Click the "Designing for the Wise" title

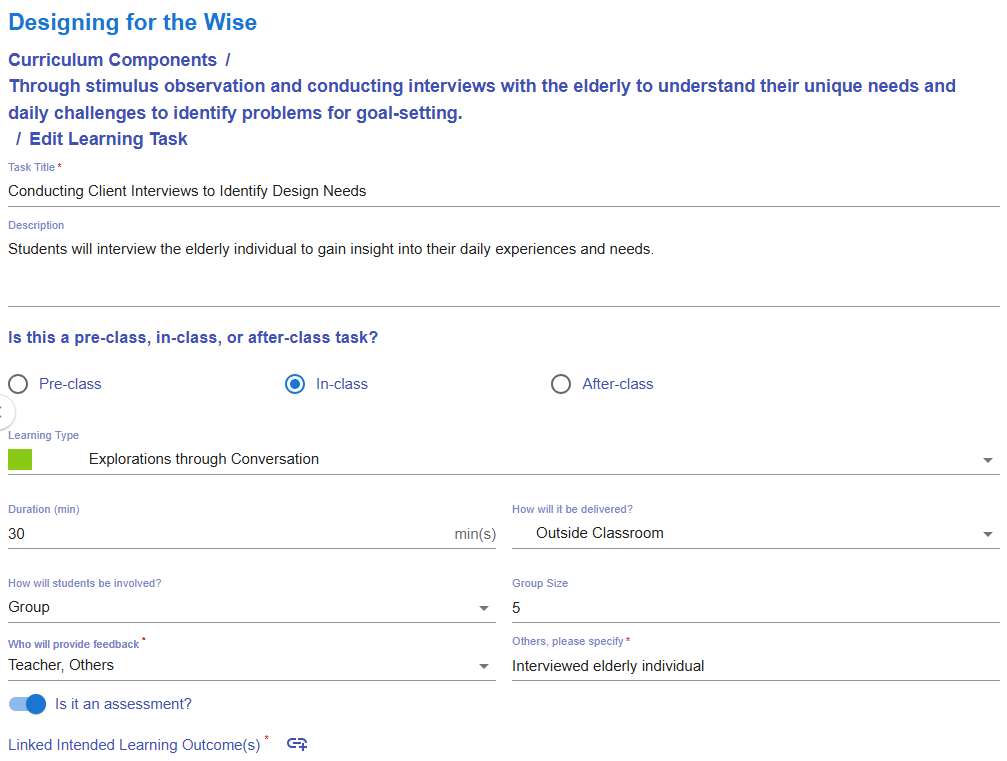132,22
